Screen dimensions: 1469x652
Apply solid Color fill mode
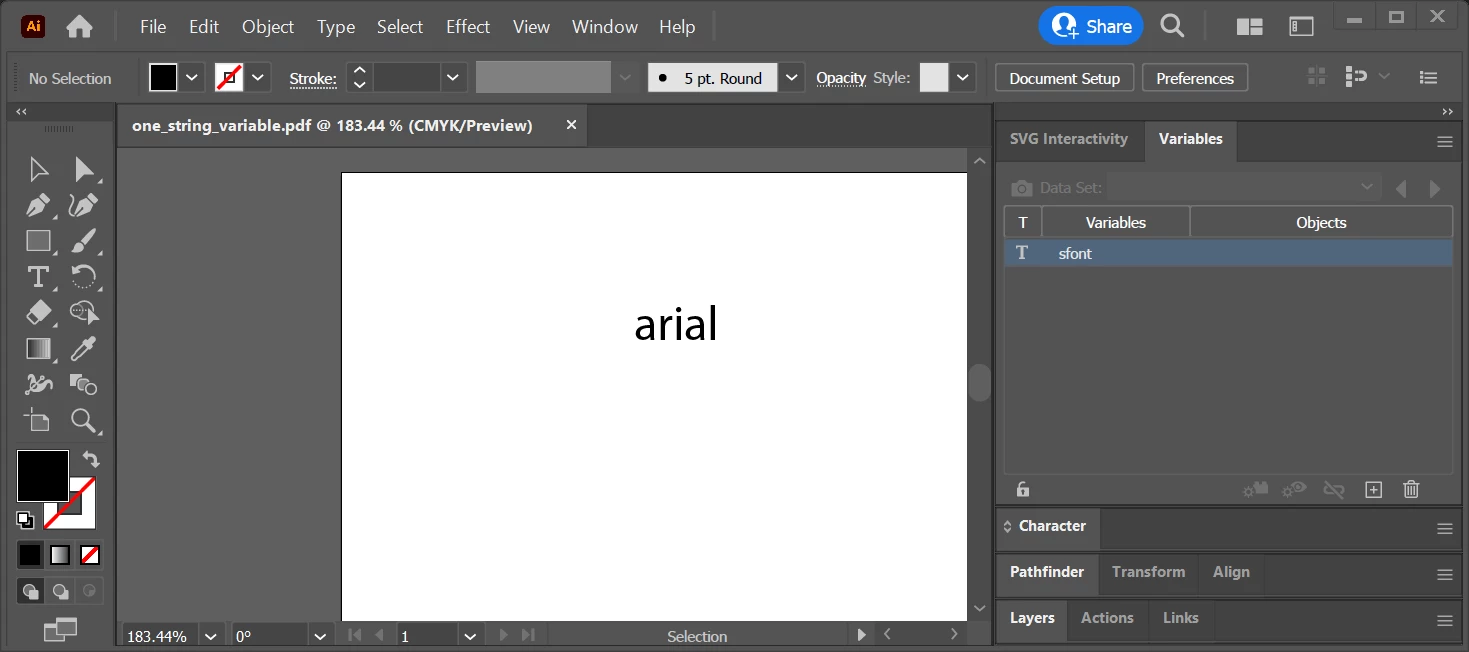(30, 554)
